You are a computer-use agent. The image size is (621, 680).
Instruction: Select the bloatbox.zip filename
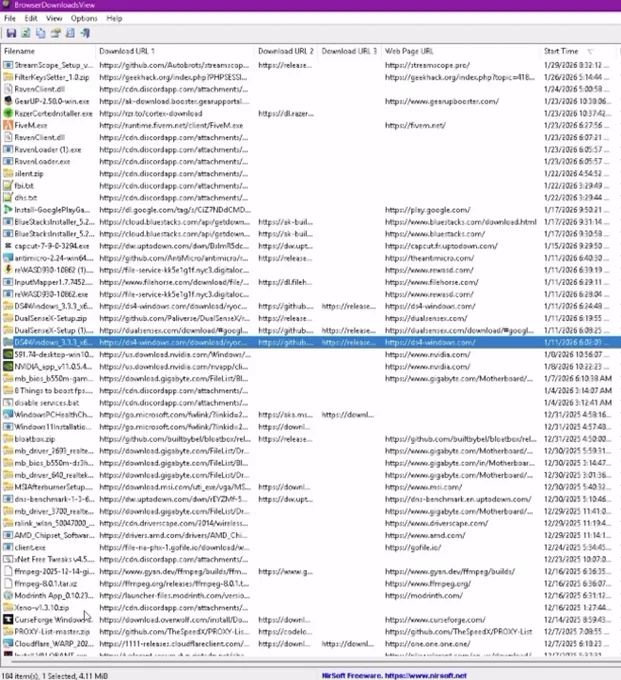click(x=35, y=439)
